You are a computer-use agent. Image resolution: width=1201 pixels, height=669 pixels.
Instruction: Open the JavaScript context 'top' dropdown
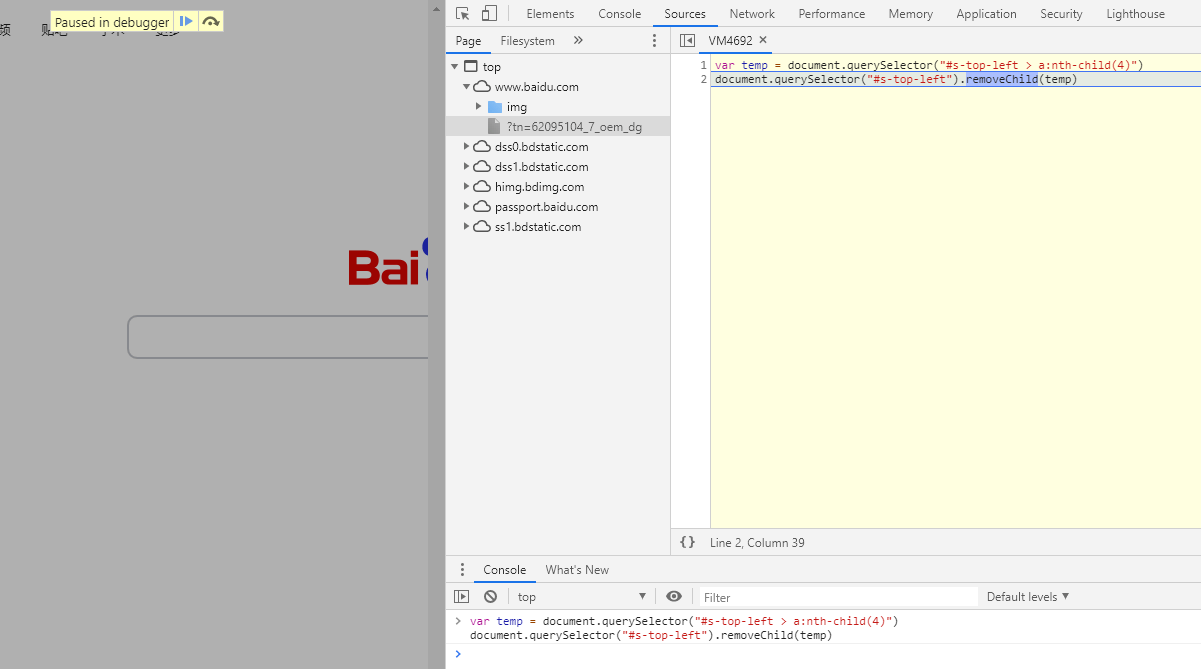[581, 597]
